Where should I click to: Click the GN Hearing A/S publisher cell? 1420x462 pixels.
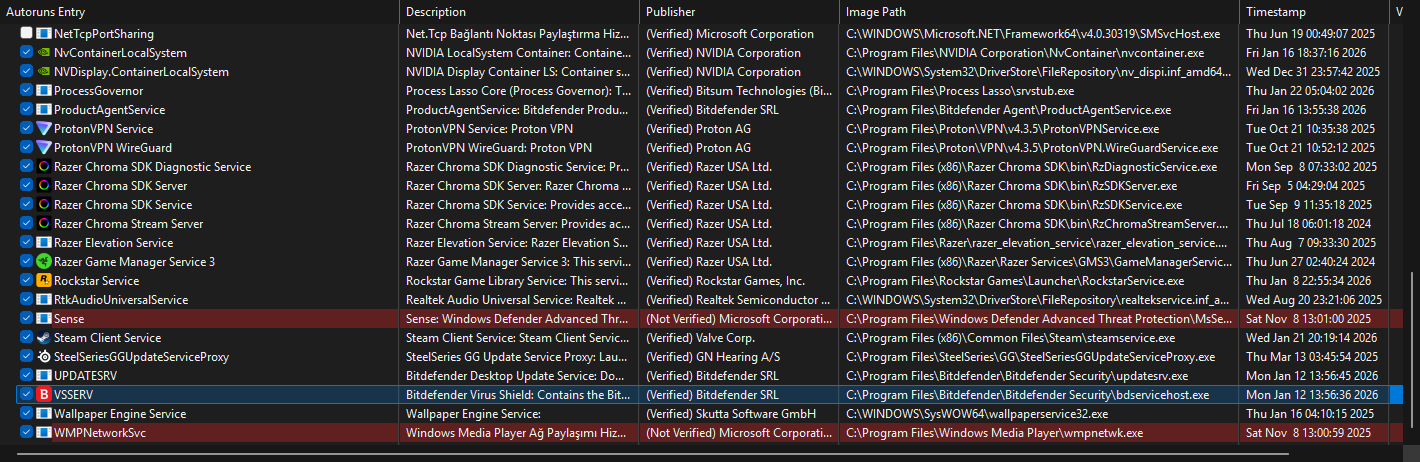tap(739, 357)
